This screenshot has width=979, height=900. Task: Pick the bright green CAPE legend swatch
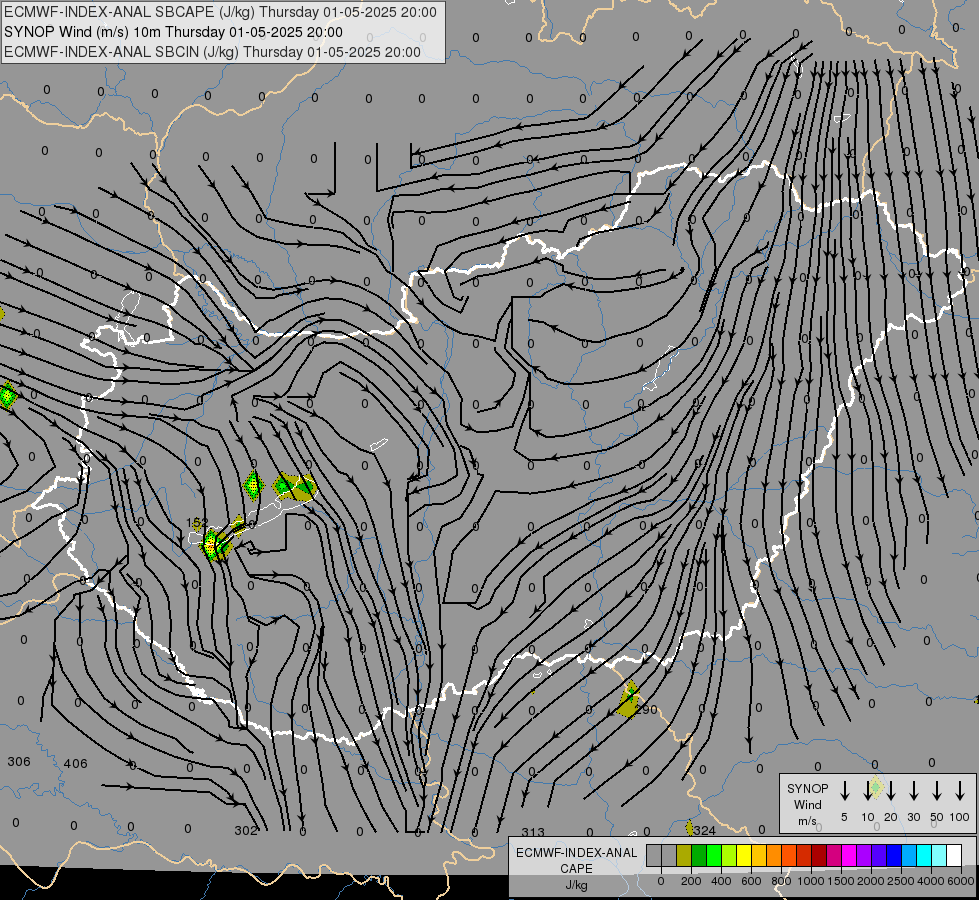714,856
